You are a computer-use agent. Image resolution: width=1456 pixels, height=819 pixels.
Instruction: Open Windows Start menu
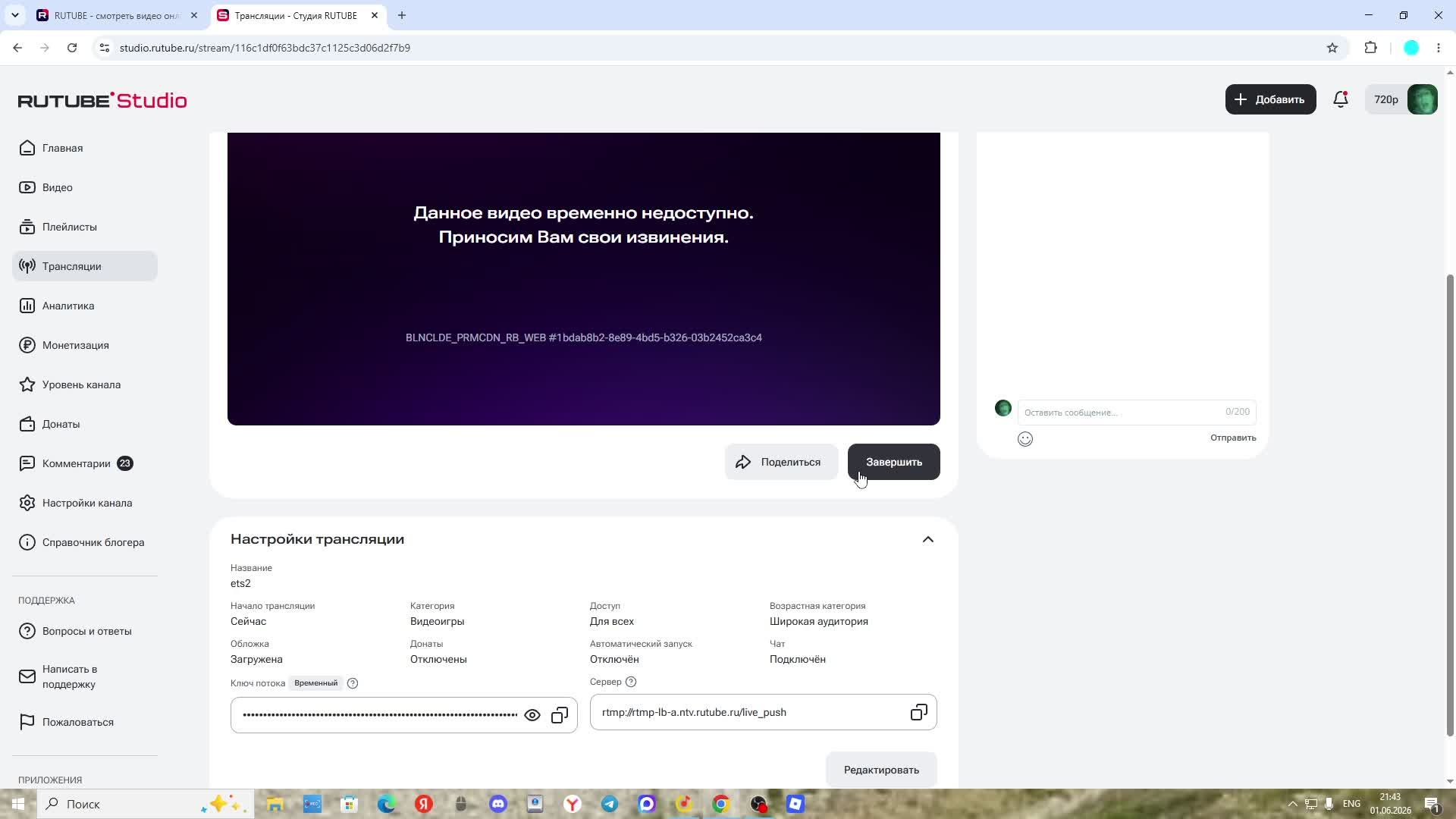(x=18, y=804)
